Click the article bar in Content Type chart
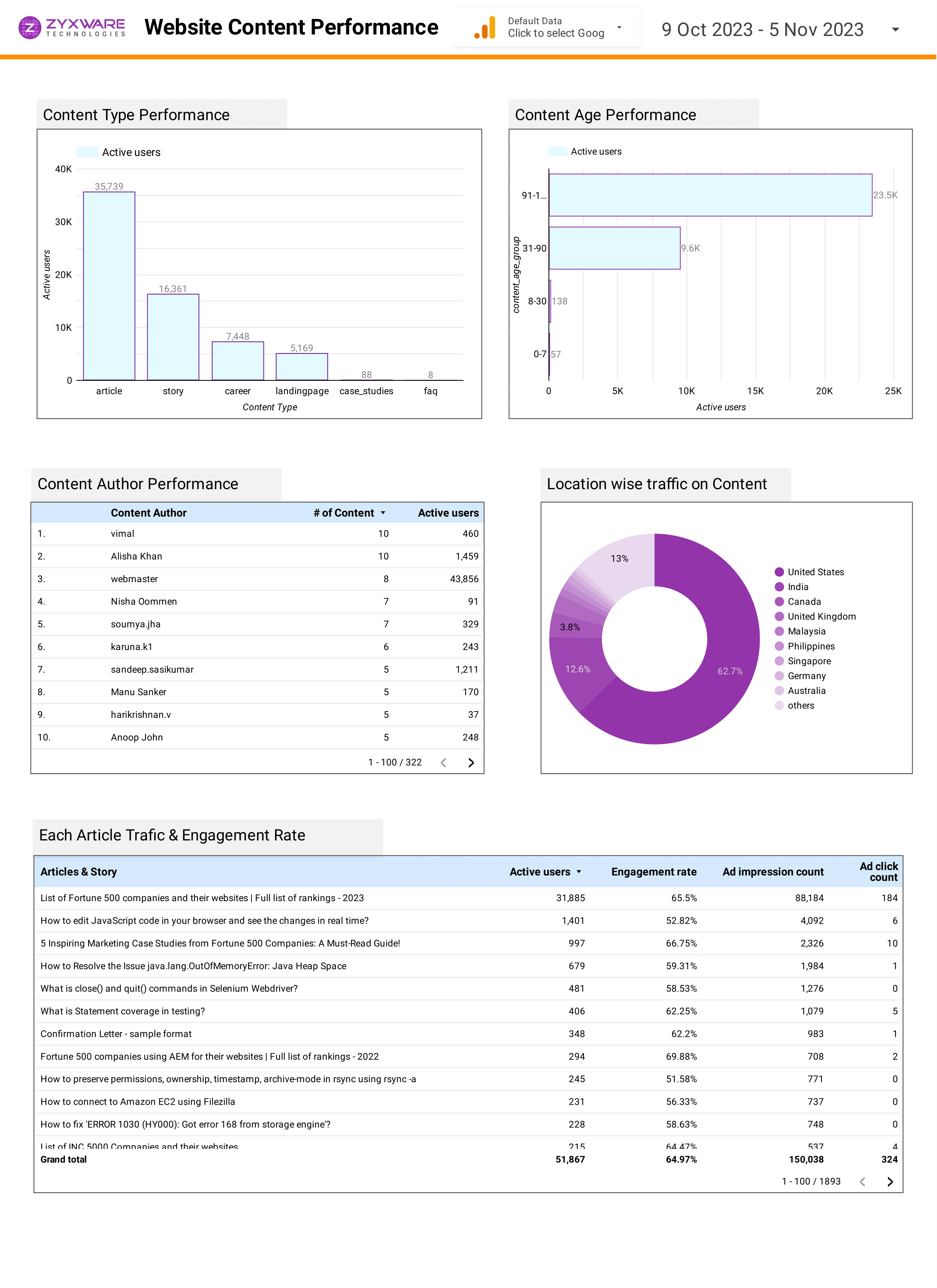Image resolution: width=937 pixels, height=1288 pixels. coord(108,284)
